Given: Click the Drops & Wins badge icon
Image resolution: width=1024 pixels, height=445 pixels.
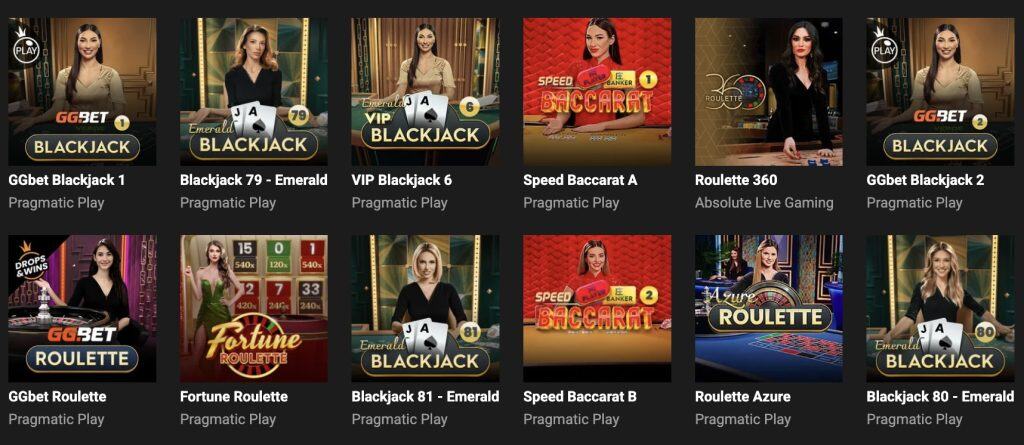Looking at the screenshot, I should tap(28, 259).
